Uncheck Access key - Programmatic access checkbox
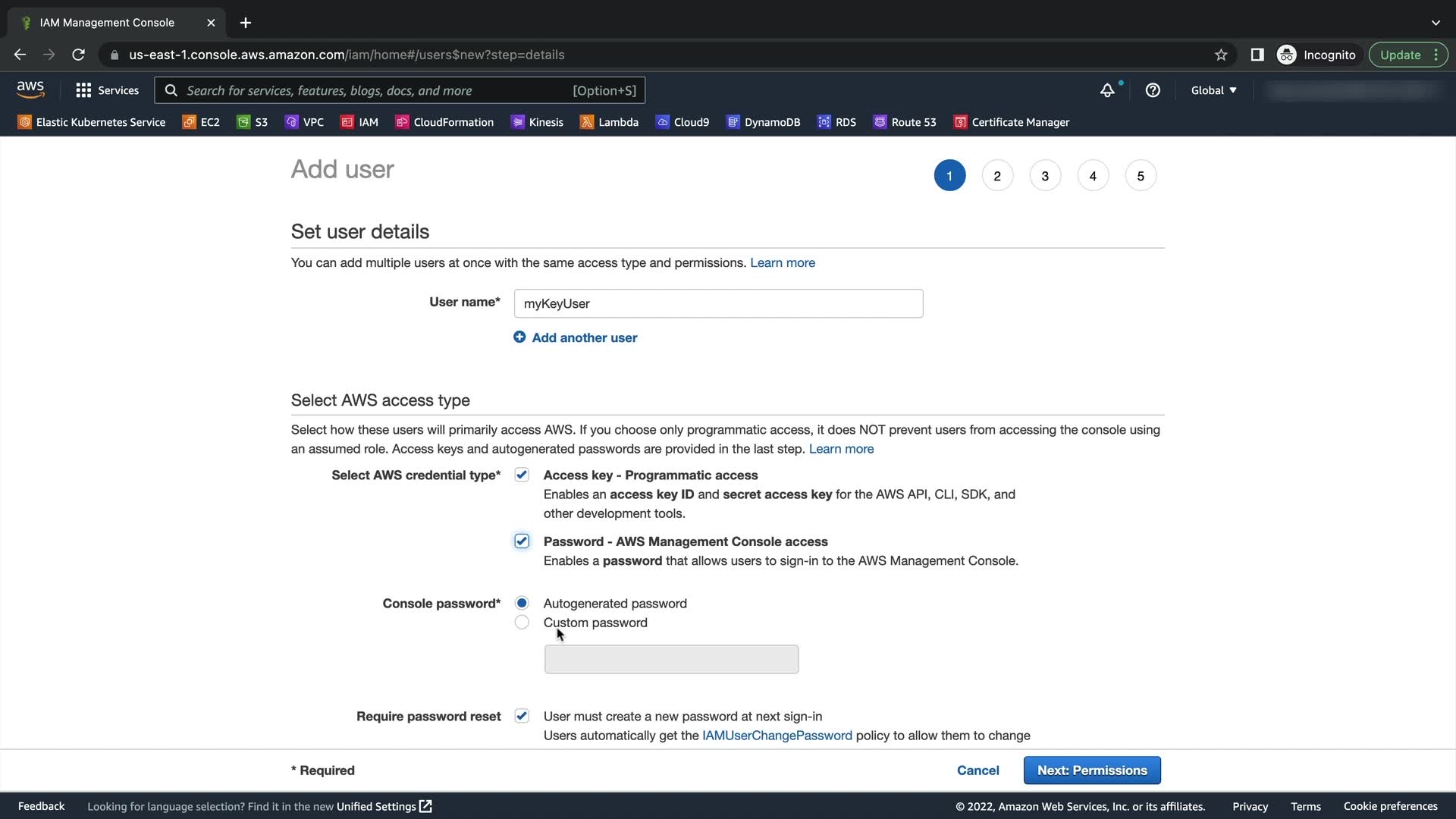 (x=522, y=475)
